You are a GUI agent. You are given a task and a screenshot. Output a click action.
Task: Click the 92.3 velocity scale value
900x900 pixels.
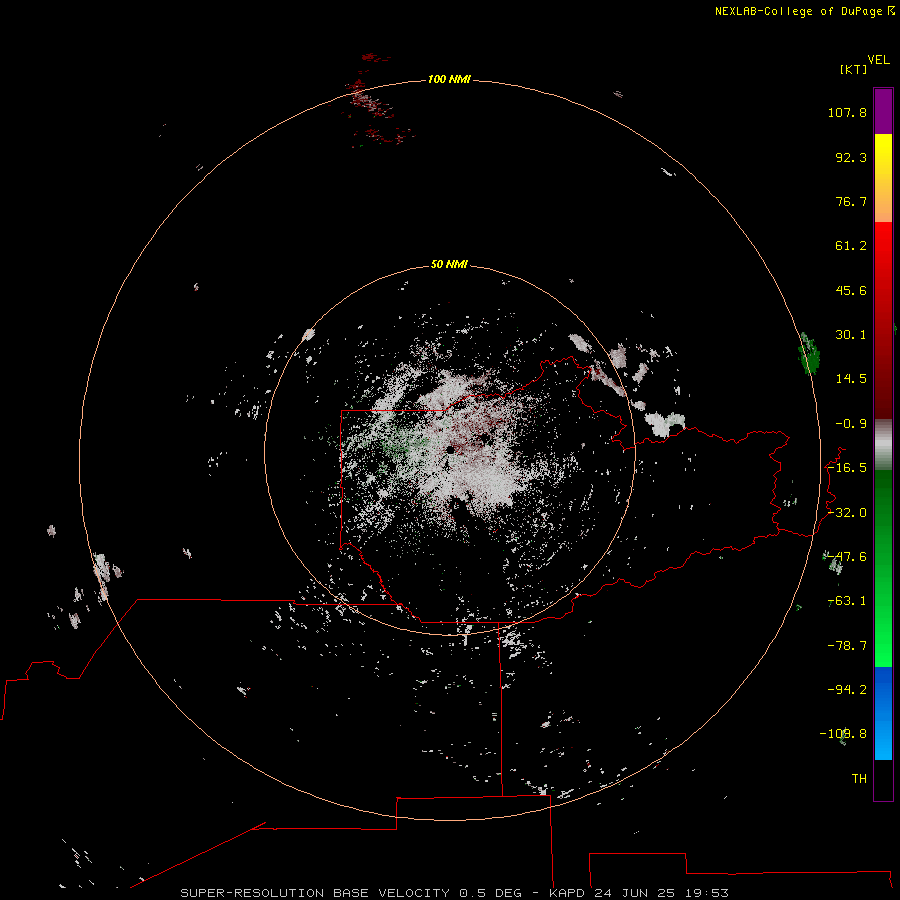[x=851, y=157]
